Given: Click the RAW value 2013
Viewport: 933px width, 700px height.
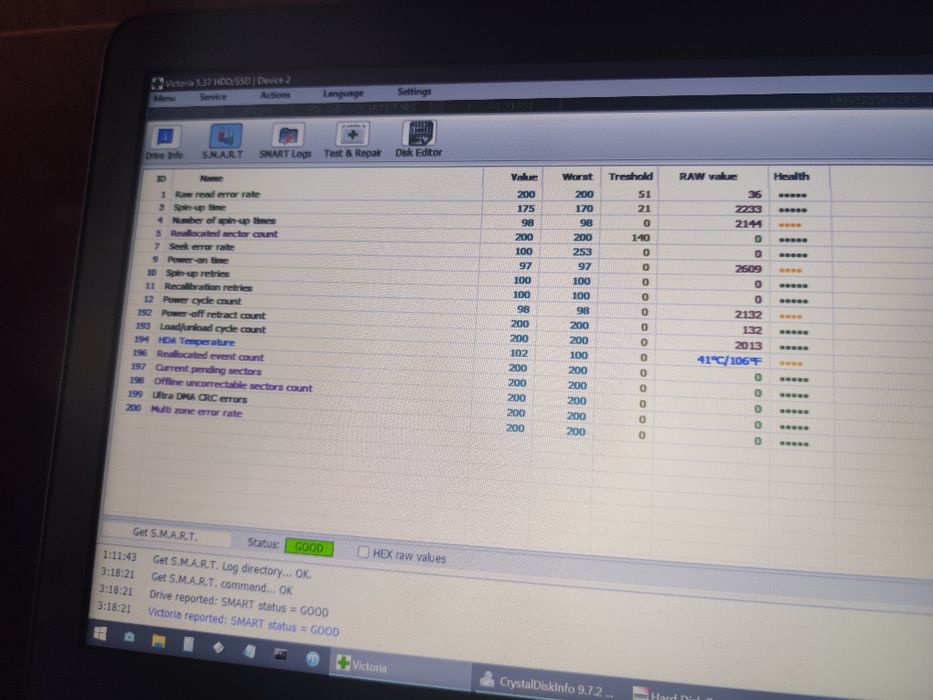Looking at the screenshot, I should [x=748, y=345].
